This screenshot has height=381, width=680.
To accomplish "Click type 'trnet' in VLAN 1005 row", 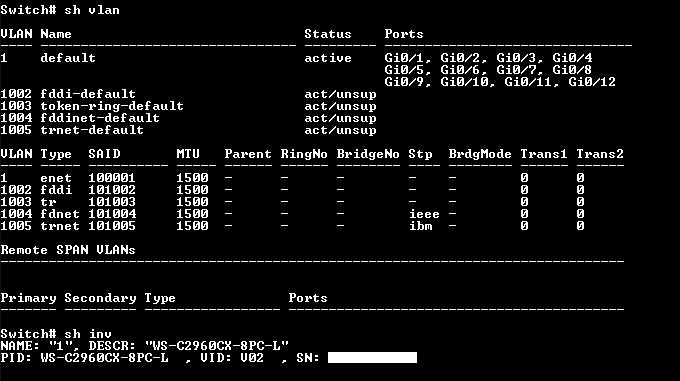I will point(60,226).
